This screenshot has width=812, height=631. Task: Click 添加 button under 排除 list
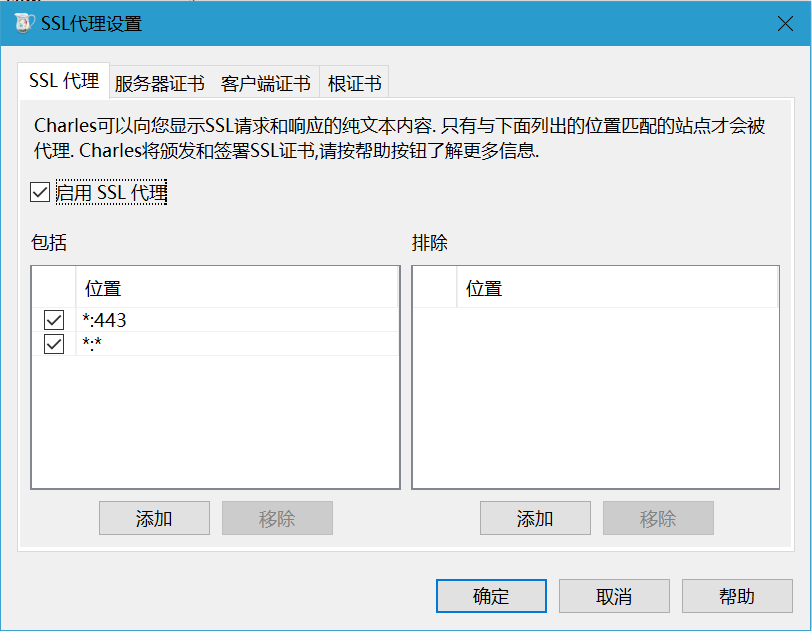[x=535, y=518]
